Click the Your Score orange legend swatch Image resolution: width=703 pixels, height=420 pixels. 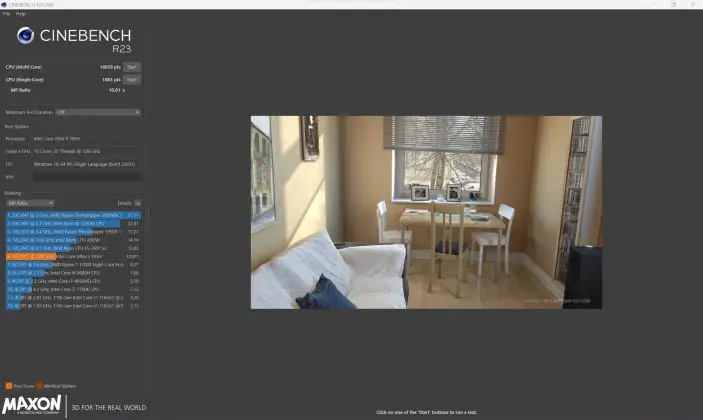[x=9, y=385]
